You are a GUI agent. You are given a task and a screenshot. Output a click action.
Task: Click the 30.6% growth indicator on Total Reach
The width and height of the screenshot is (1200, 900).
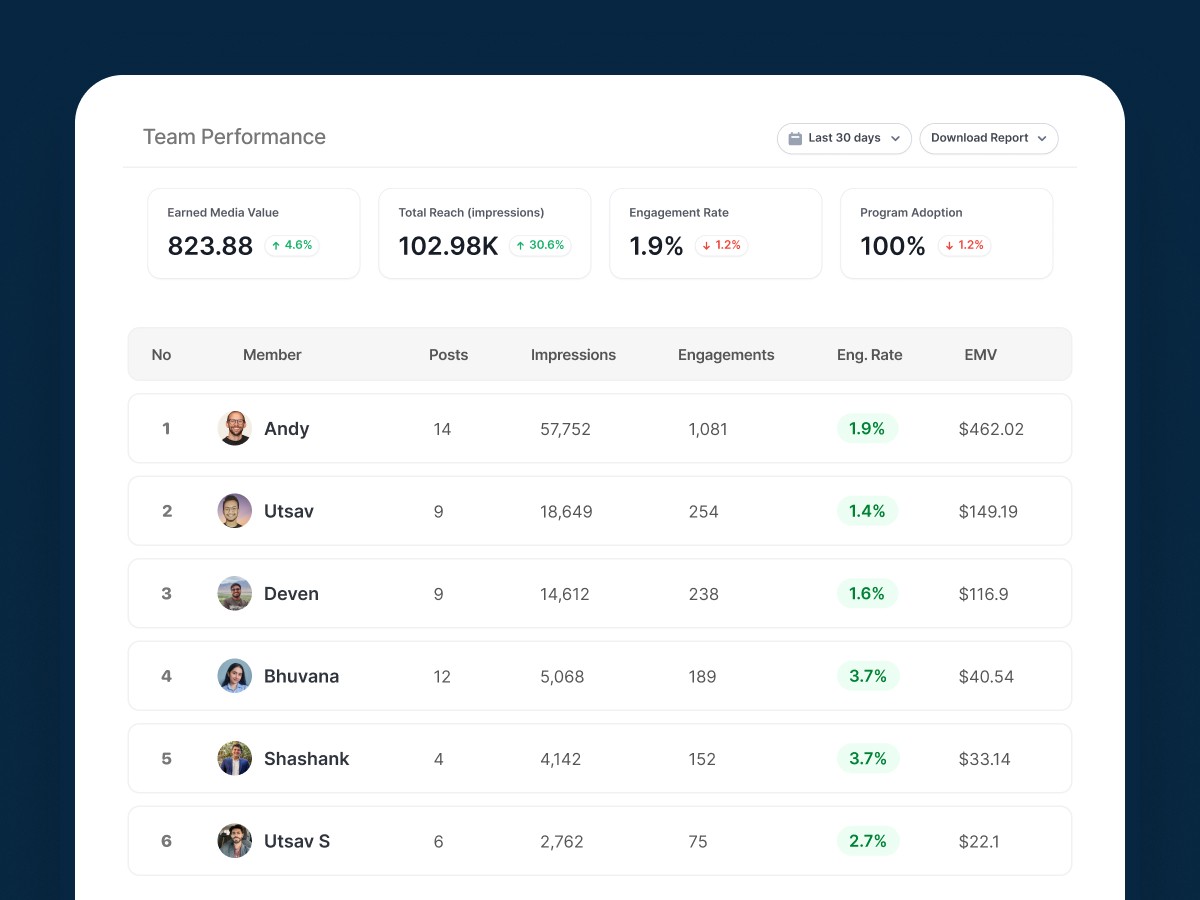tap(540, 244)
